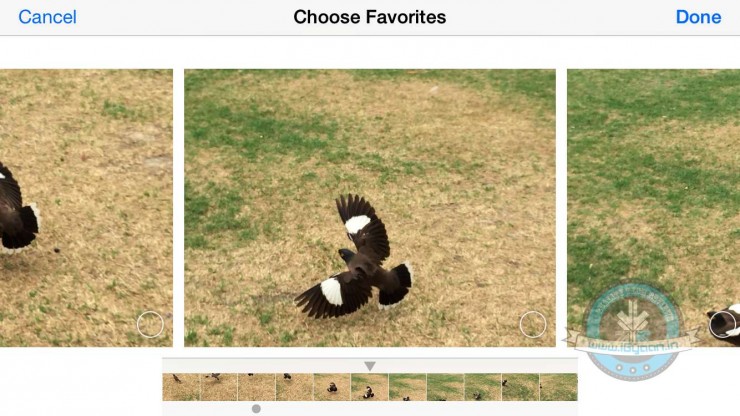Viewport: 740px width, 416px height.
Task: Click the gray suggested-photo dot under filmstrip
Action: 256,408
